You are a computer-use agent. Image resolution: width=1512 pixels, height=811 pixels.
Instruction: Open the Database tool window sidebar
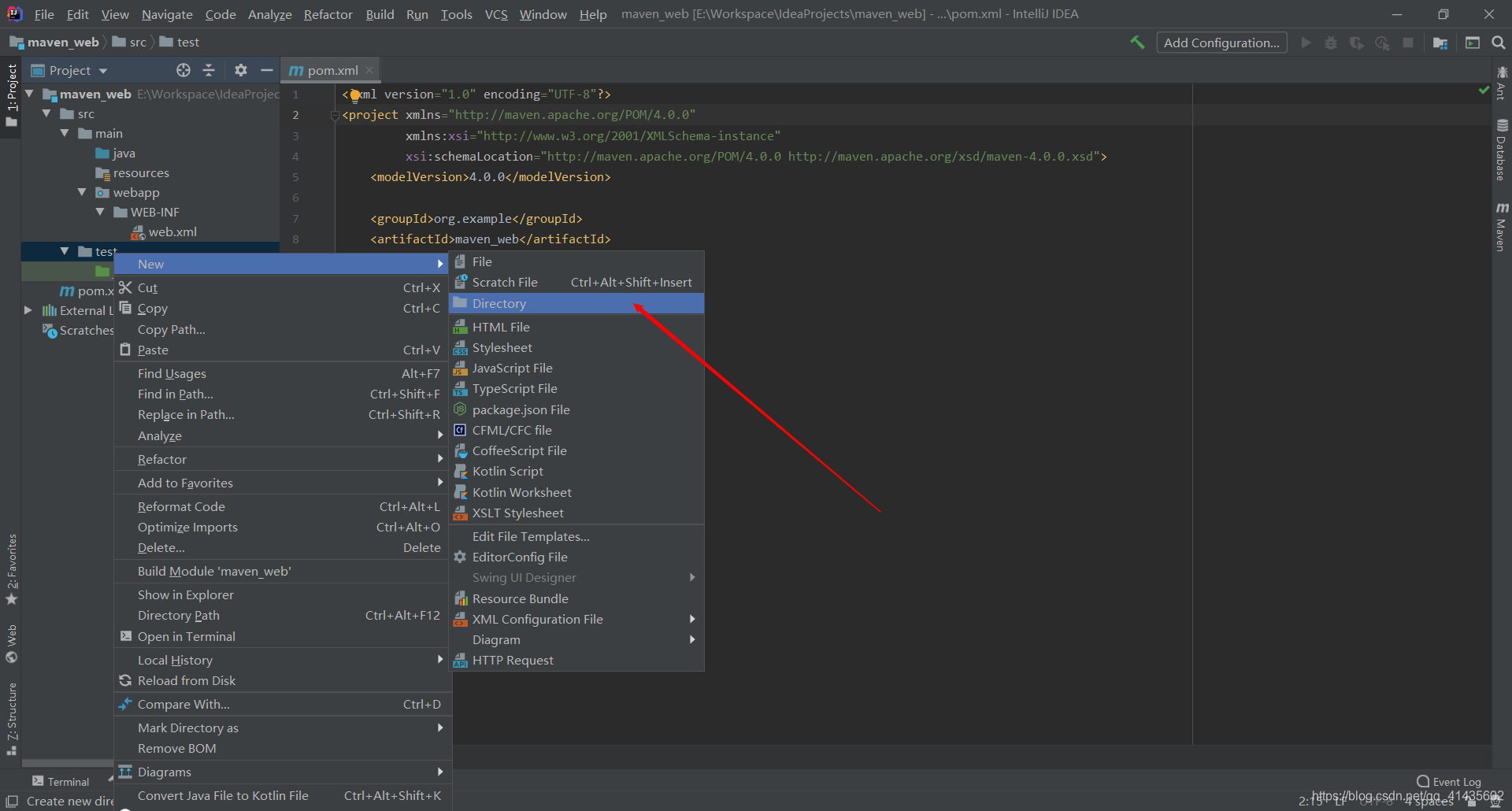click(1502, 150)
